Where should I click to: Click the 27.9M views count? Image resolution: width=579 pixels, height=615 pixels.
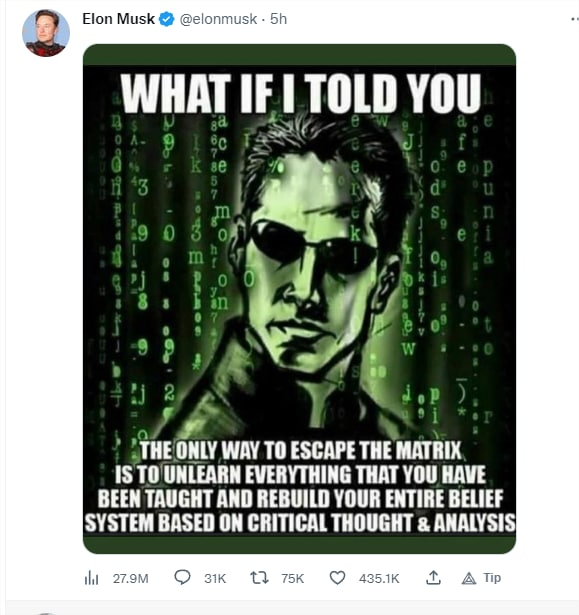click(131, 579)
